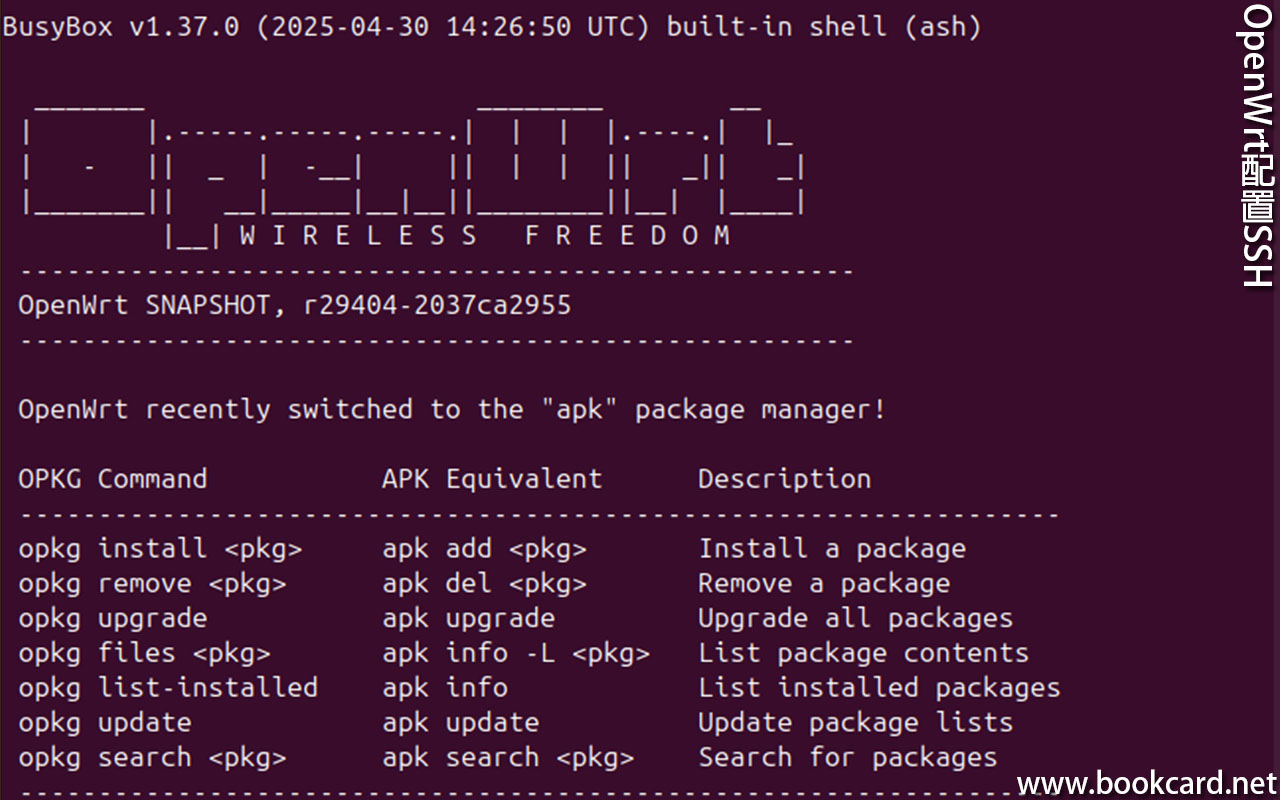Image resolution: width=1280 pixels, height=800 pixels.
Task: Click the "opkg list-installed" command
Action: (168, 688)
